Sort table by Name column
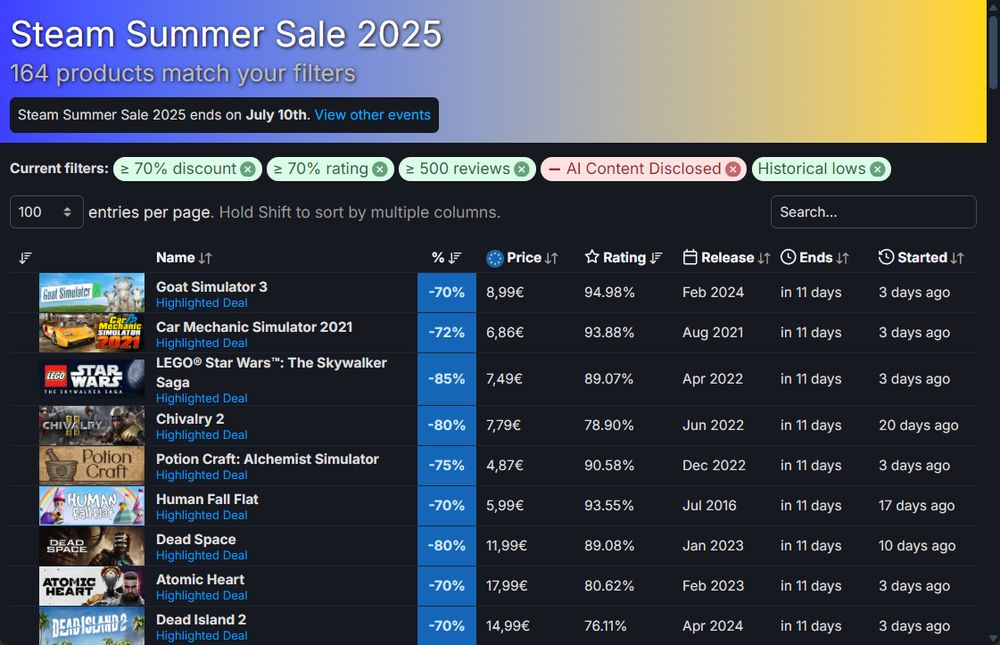Screen dimensions: 1000x645 (x=184, y=258)
